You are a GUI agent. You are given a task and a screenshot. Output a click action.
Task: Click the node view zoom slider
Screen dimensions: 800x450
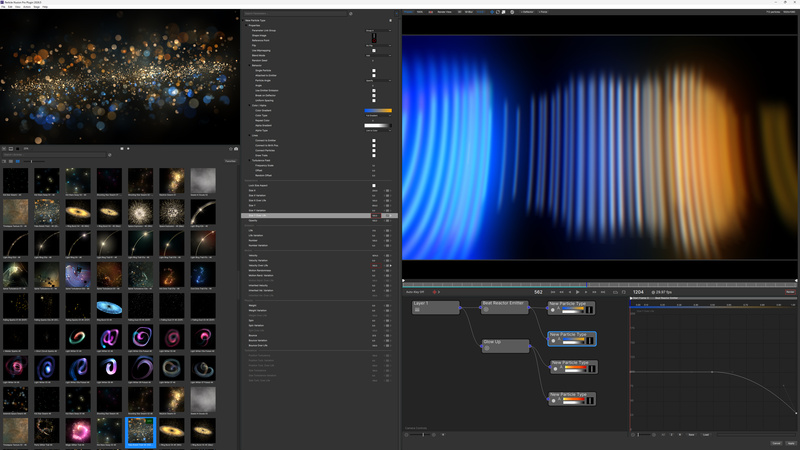pyautogui.click(x=421, y=435)
